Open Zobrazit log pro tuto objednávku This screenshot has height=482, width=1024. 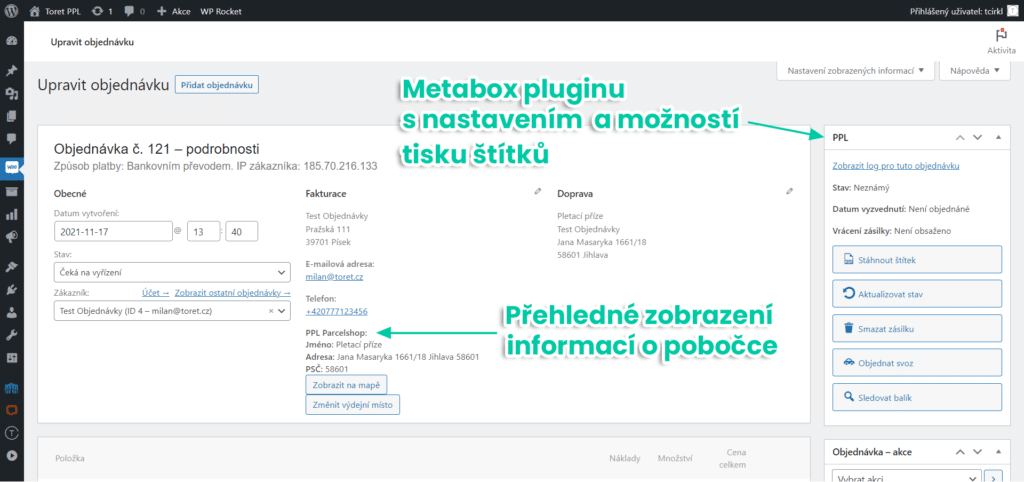(896, 166)
